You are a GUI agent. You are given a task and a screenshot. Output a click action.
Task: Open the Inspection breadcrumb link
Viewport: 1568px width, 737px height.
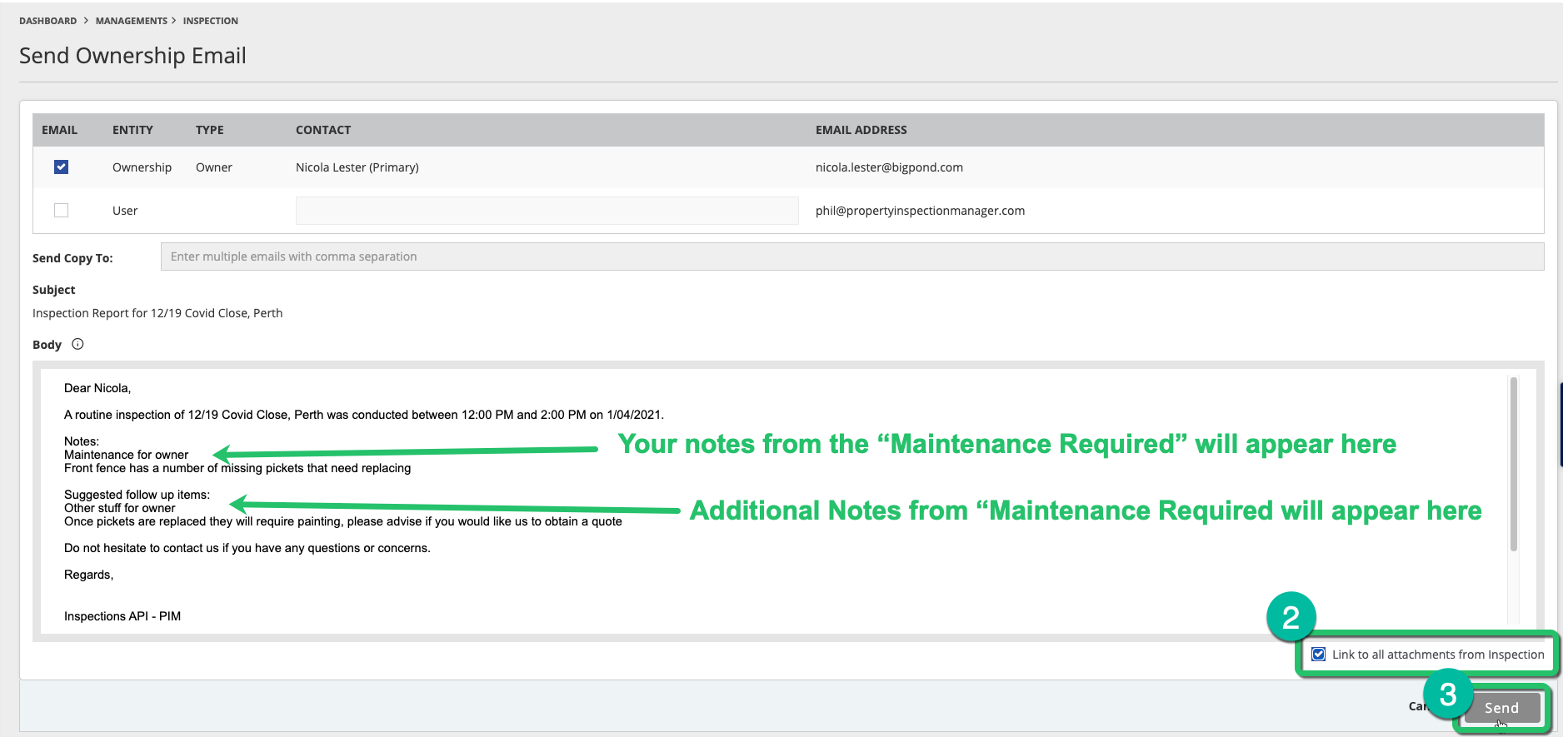(x=210, y=21)
